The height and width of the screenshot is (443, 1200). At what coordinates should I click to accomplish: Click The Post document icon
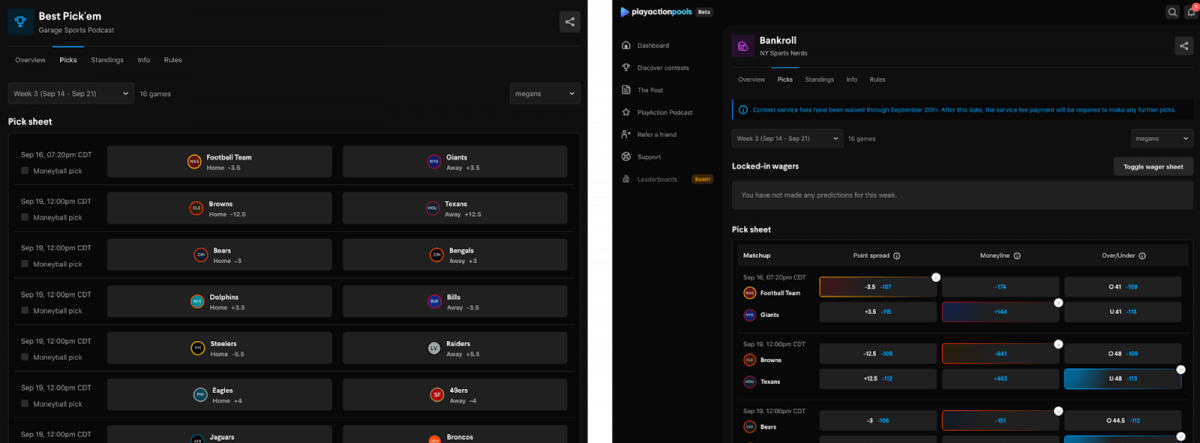626,90
